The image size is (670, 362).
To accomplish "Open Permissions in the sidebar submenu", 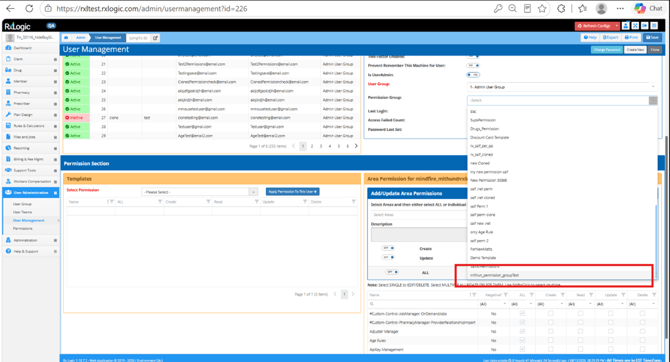I will (x=23, y=228).
